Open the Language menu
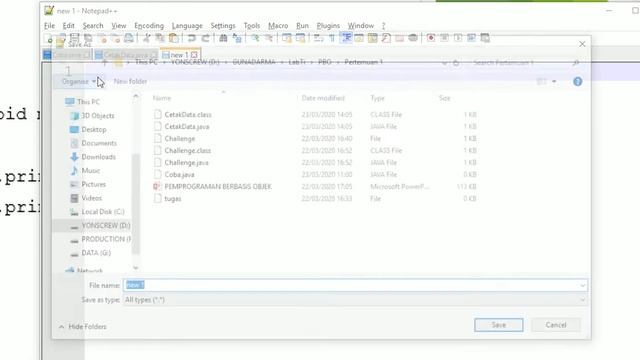640x360 pixels. coord(187,26)
